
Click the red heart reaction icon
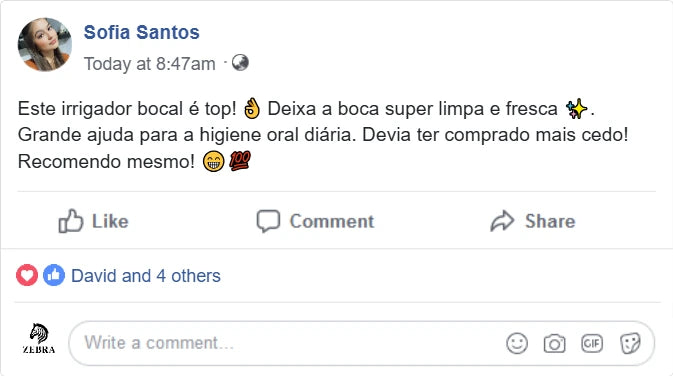[x=27, y=275]
